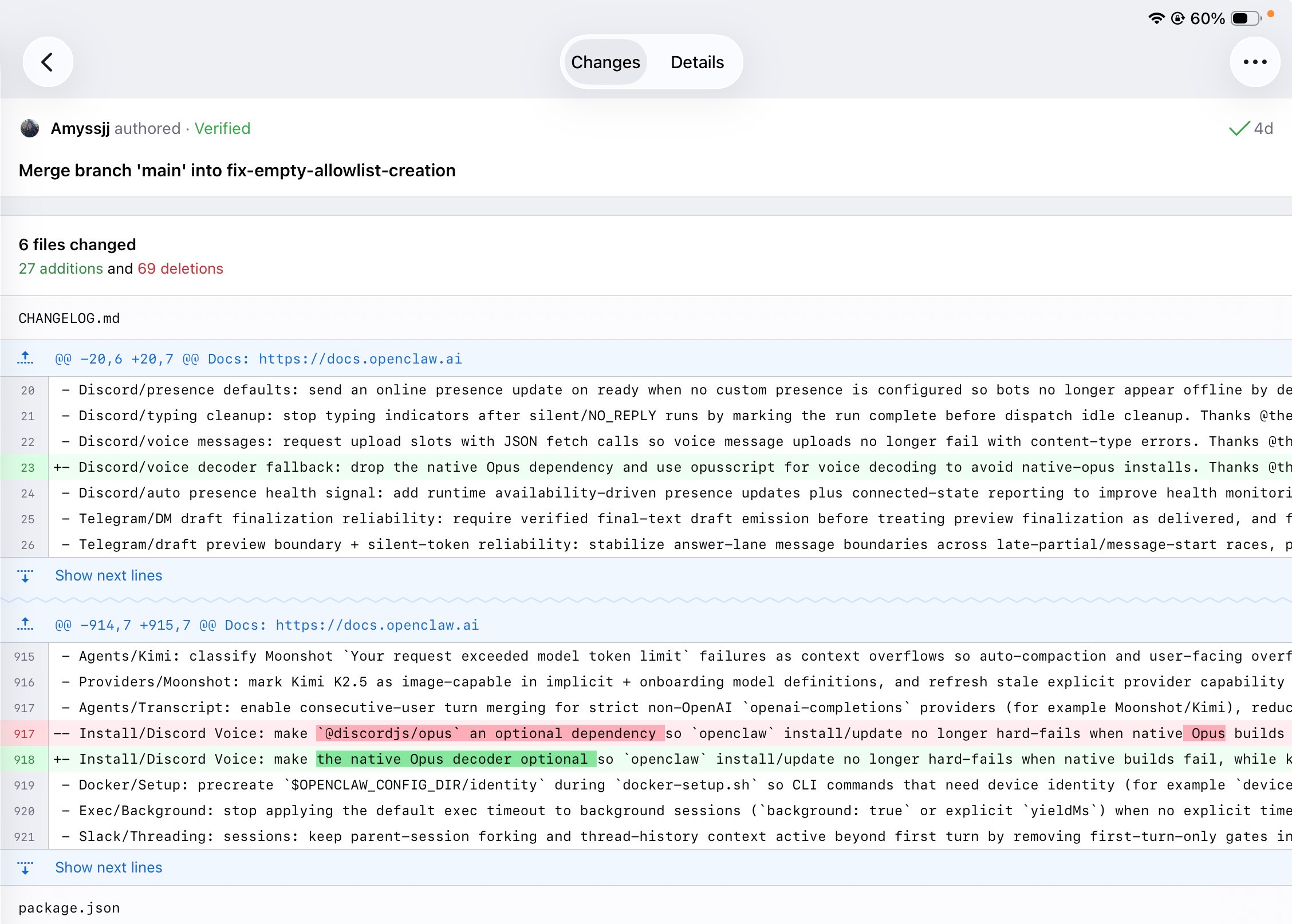Tap Amyssjj's avatar image
The image size is (1292, 924).
(x=30, y=128)
